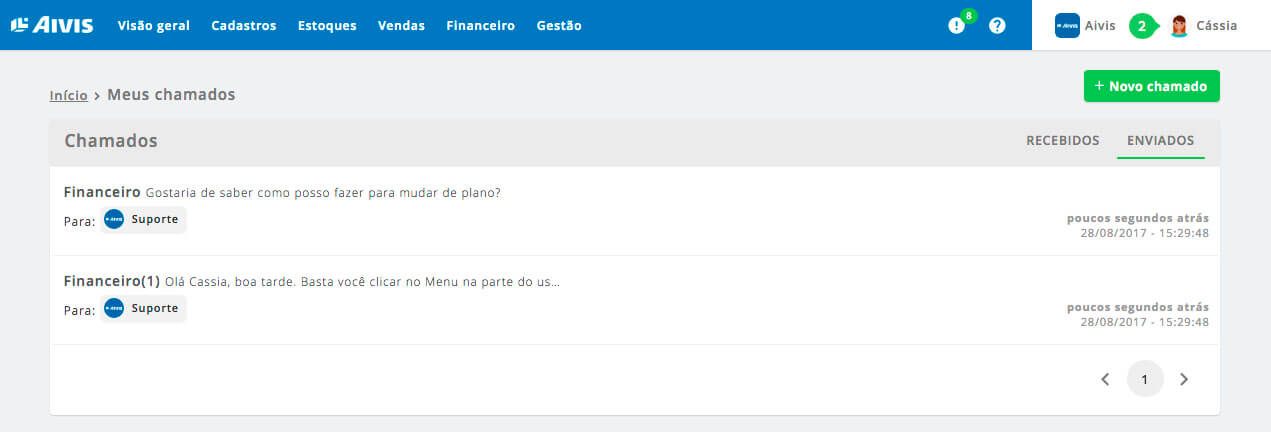Click the user name Cássia

pos(1217,26)
